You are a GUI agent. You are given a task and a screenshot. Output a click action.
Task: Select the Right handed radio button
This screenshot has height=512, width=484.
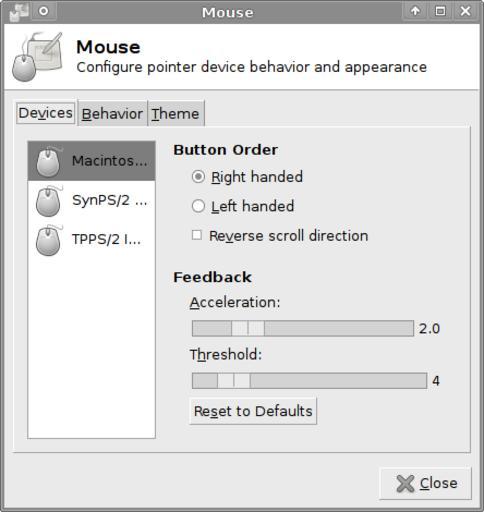(198, 177)
